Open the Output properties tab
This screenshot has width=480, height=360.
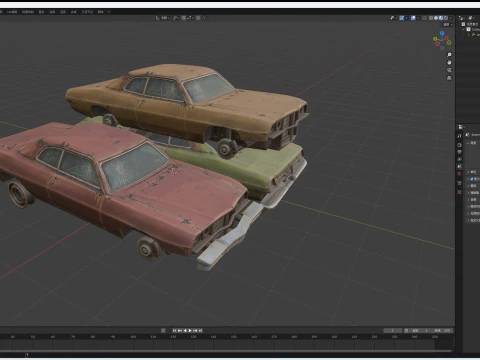point(459,152)
